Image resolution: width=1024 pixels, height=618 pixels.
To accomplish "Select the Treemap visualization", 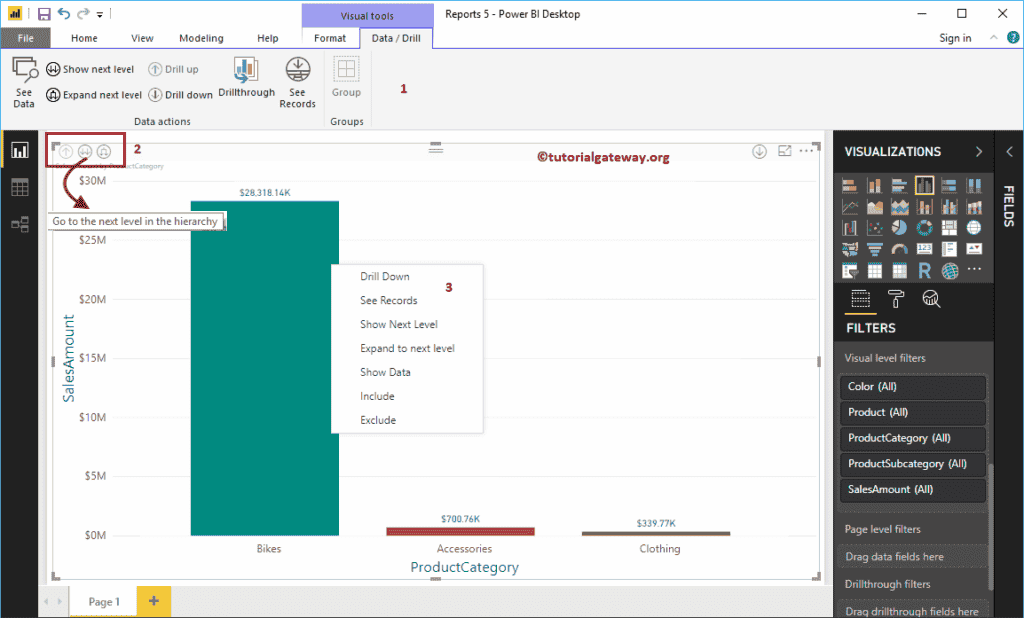I will [949, 227].
